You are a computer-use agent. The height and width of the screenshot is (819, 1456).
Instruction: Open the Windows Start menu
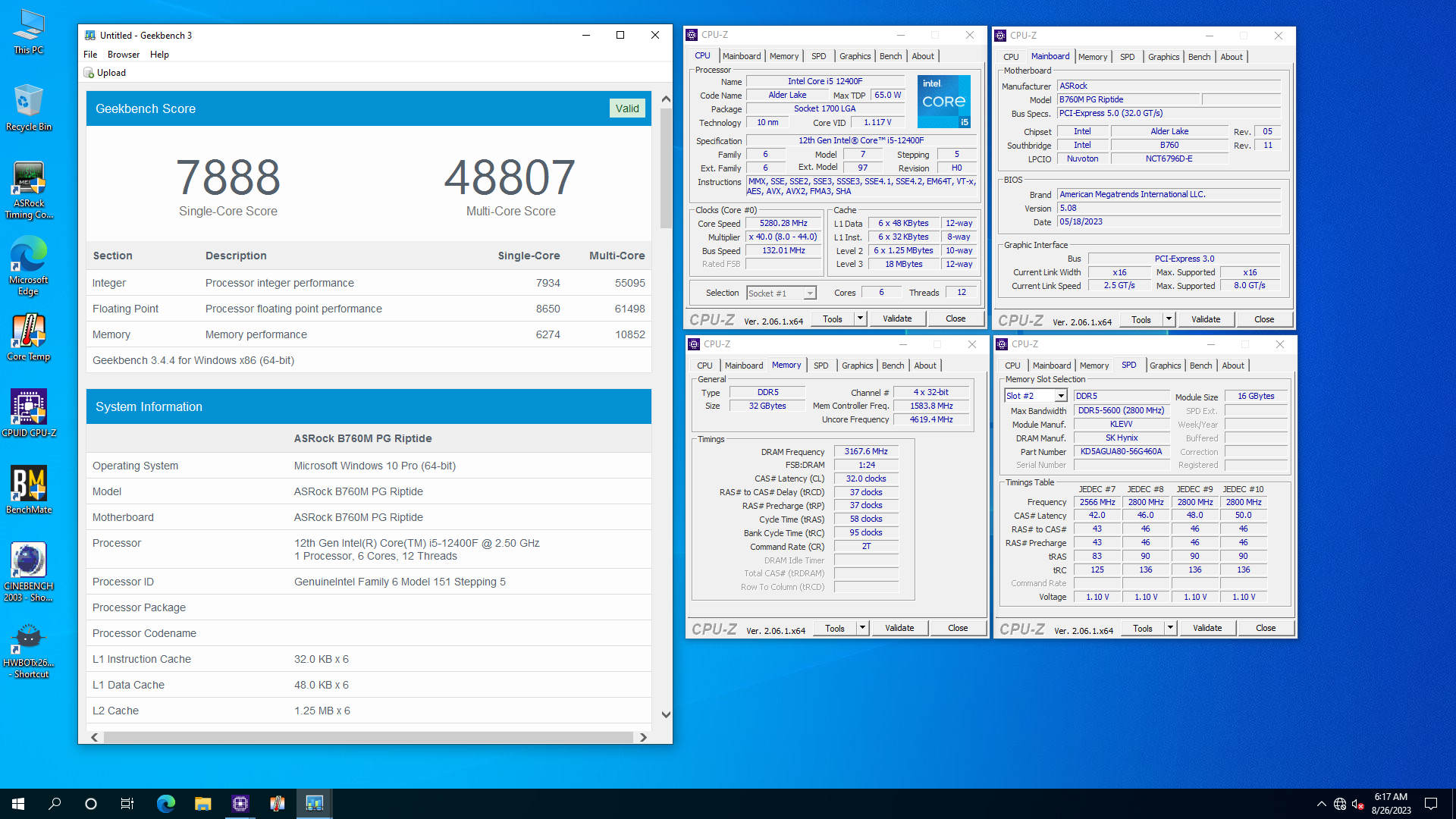(x=18, y=804)
